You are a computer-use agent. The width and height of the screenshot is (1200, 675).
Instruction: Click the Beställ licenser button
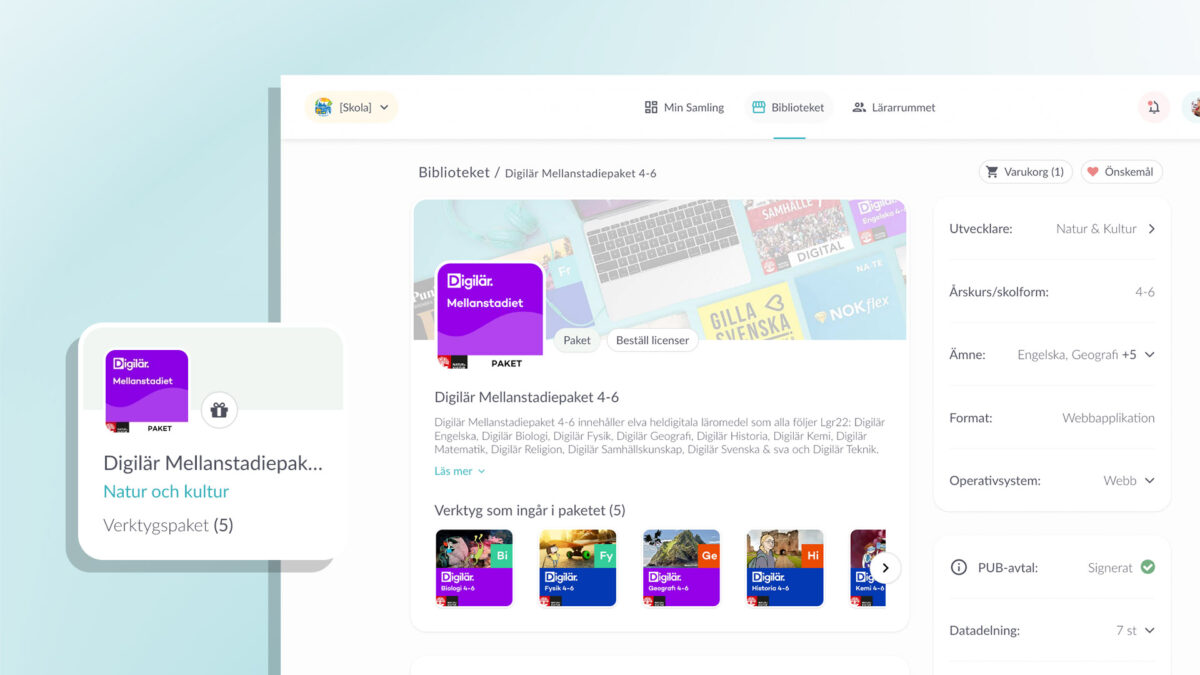click(x=652, y=340)
